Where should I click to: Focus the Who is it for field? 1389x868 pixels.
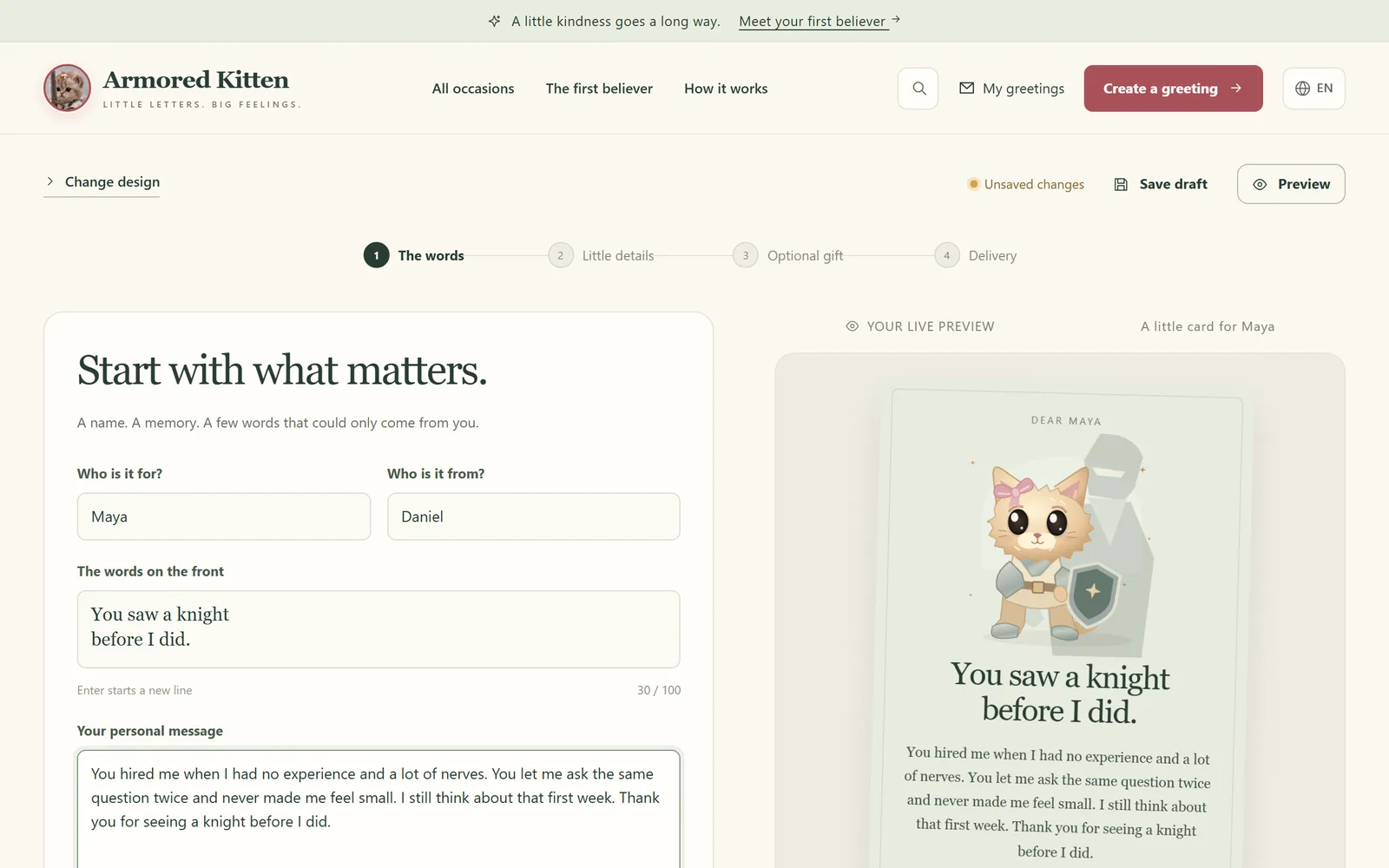pos(224,516)
